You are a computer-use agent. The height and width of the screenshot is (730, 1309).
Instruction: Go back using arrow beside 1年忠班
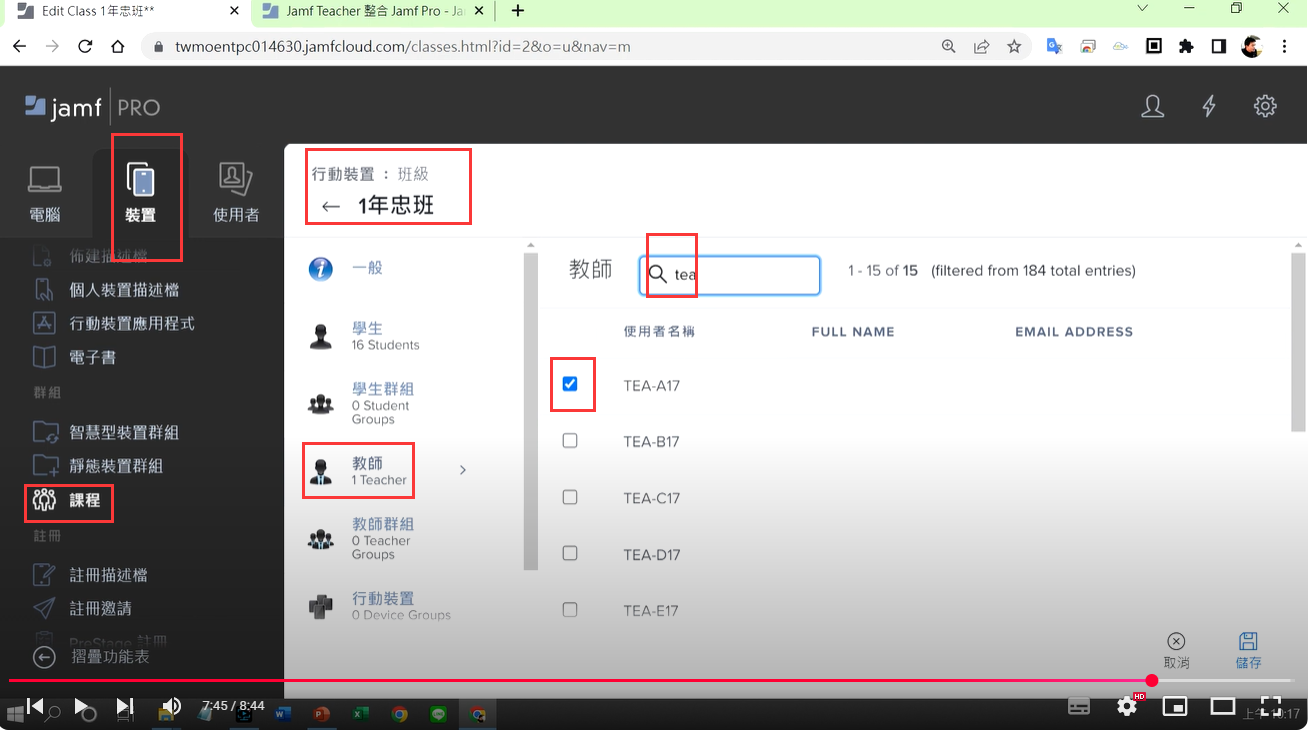pyautogui.click(x=331, y=207)
